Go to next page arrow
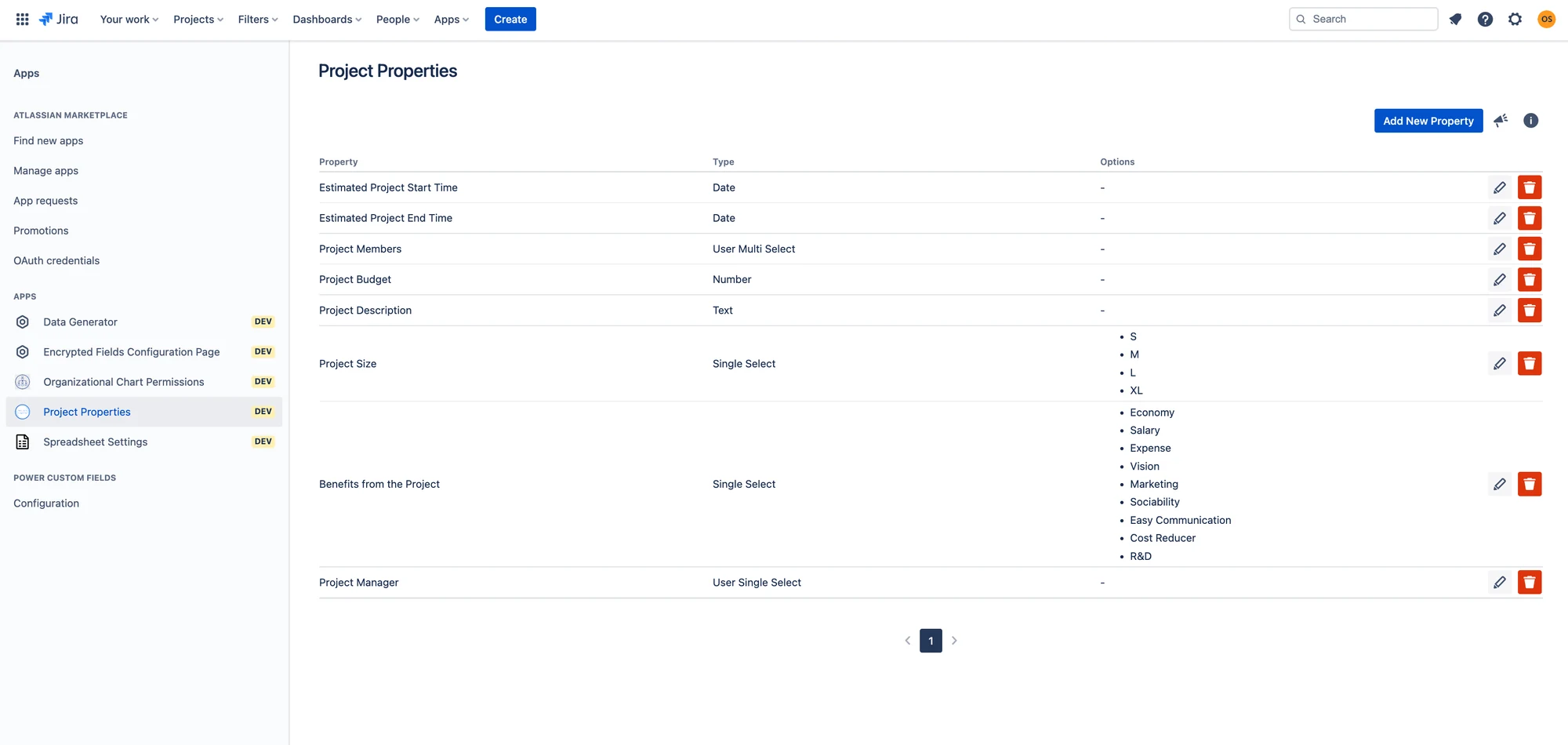Viewport: 1568px width, 745px height. pos(954,641)
